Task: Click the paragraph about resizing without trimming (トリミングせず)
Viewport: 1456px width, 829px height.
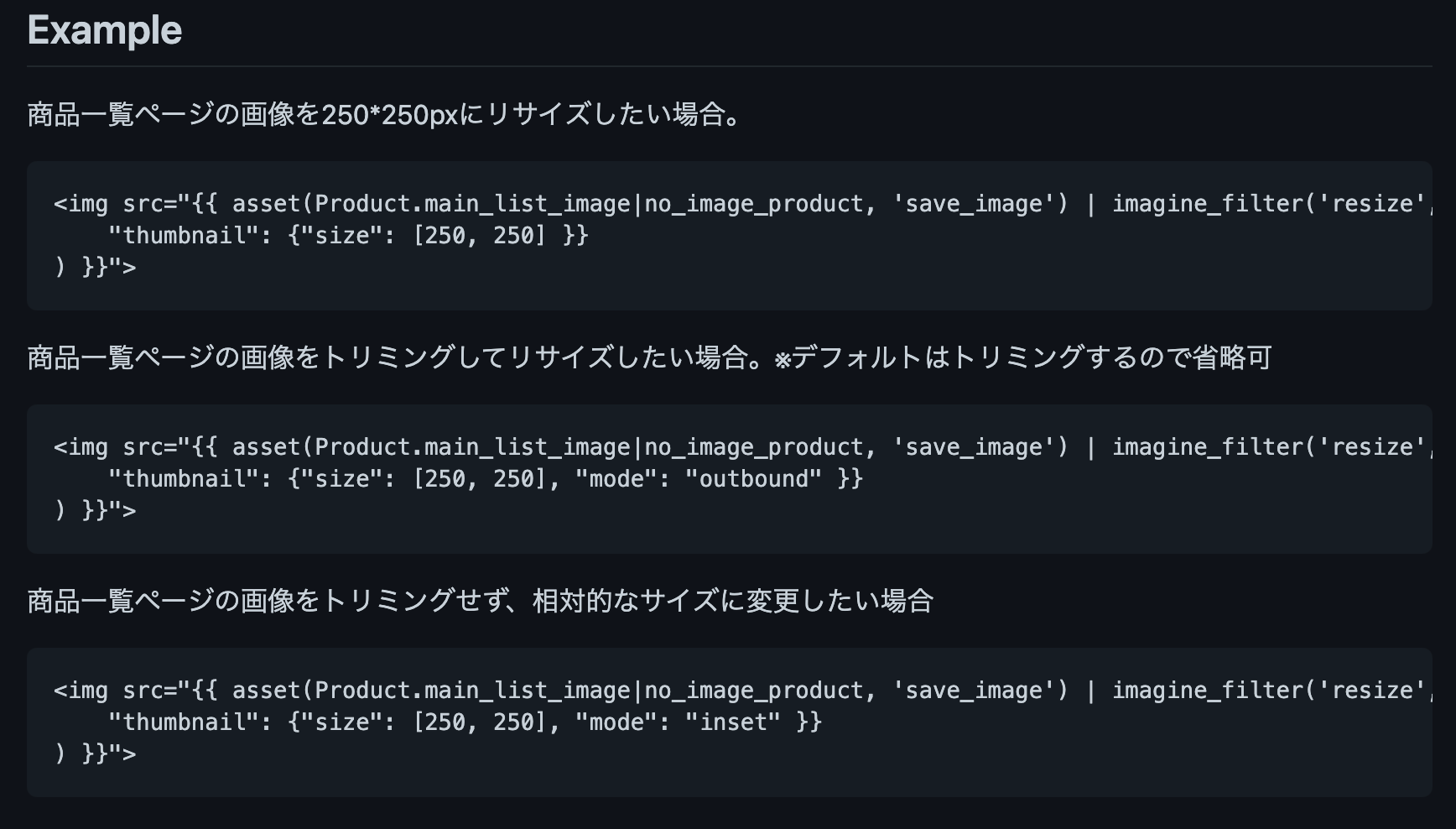Action: (480, 602)
